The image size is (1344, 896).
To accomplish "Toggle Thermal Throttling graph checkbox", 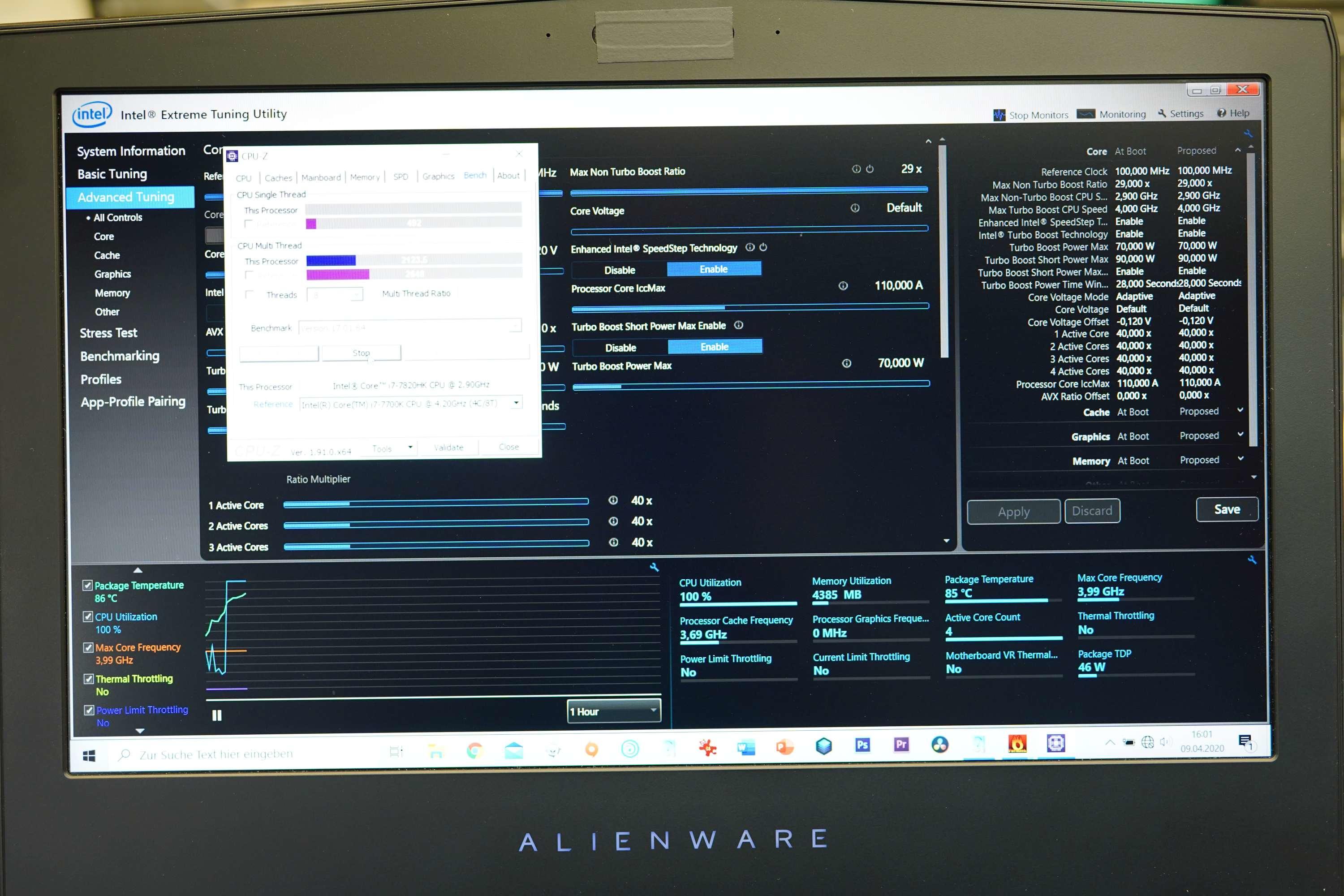I will [89, 679].
